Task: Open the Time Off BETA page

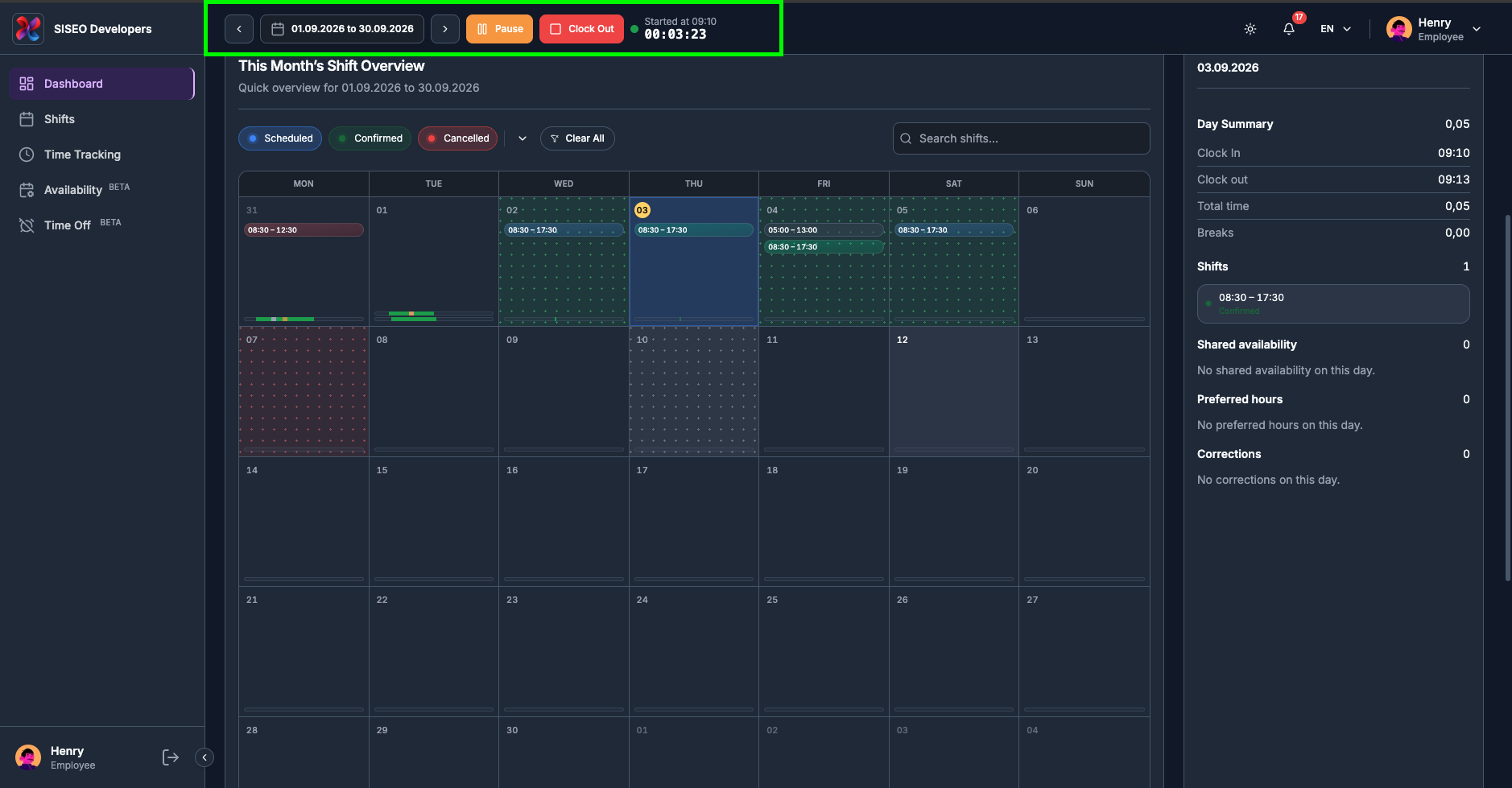Action: click(x=101, y=225)
